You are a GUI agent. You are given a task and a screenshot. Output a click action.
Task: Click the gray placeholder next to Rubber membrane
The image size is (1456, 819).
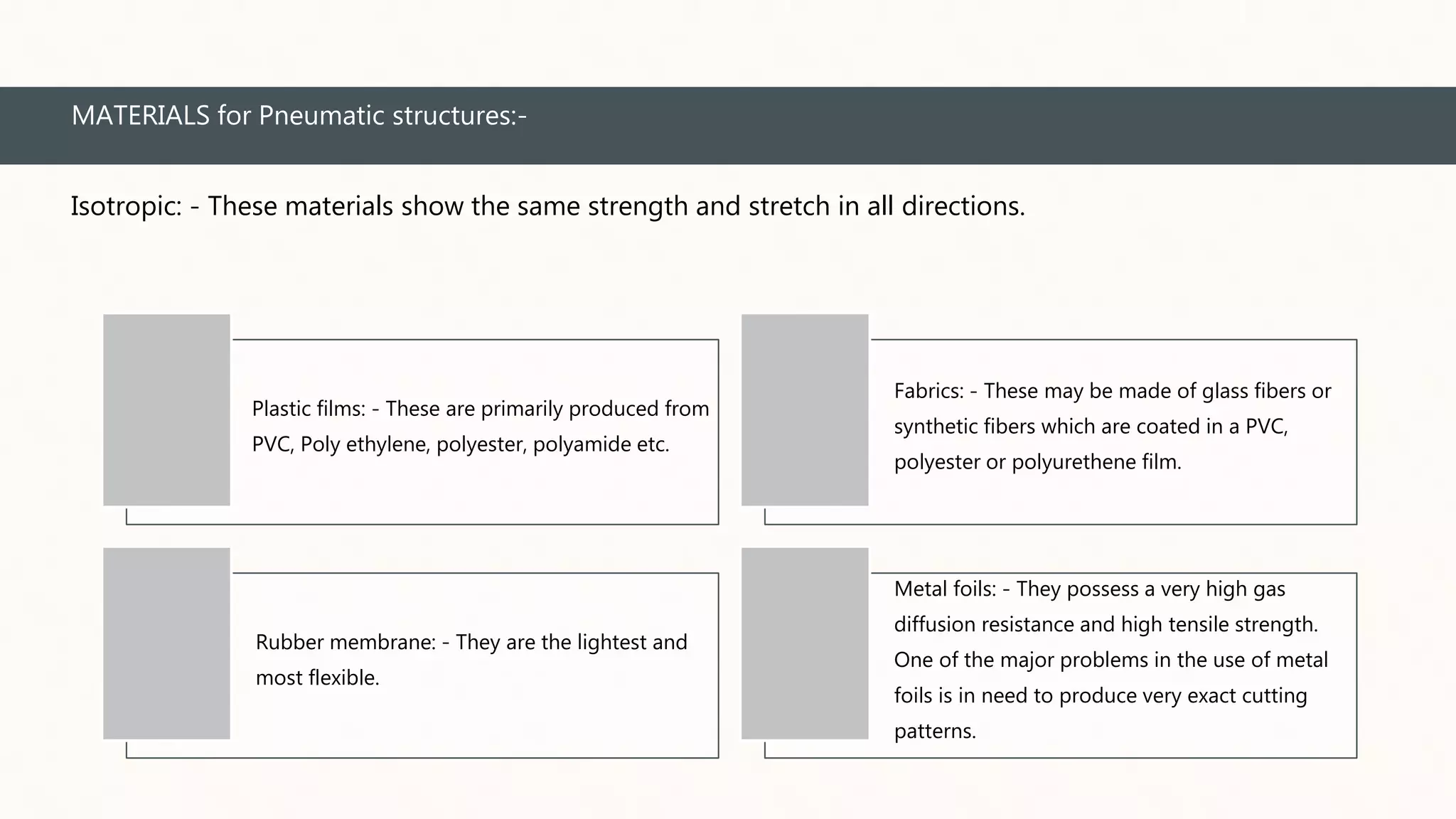166,643
